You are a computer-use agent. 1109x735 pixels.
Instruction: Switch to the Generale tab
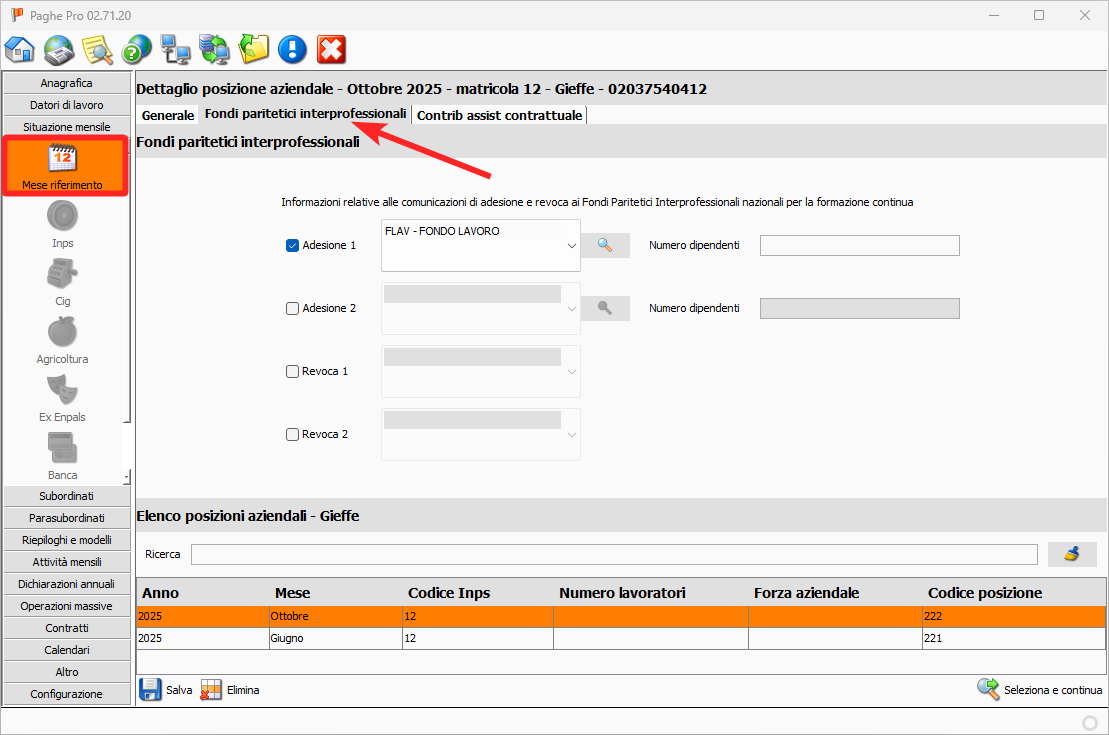168,116
